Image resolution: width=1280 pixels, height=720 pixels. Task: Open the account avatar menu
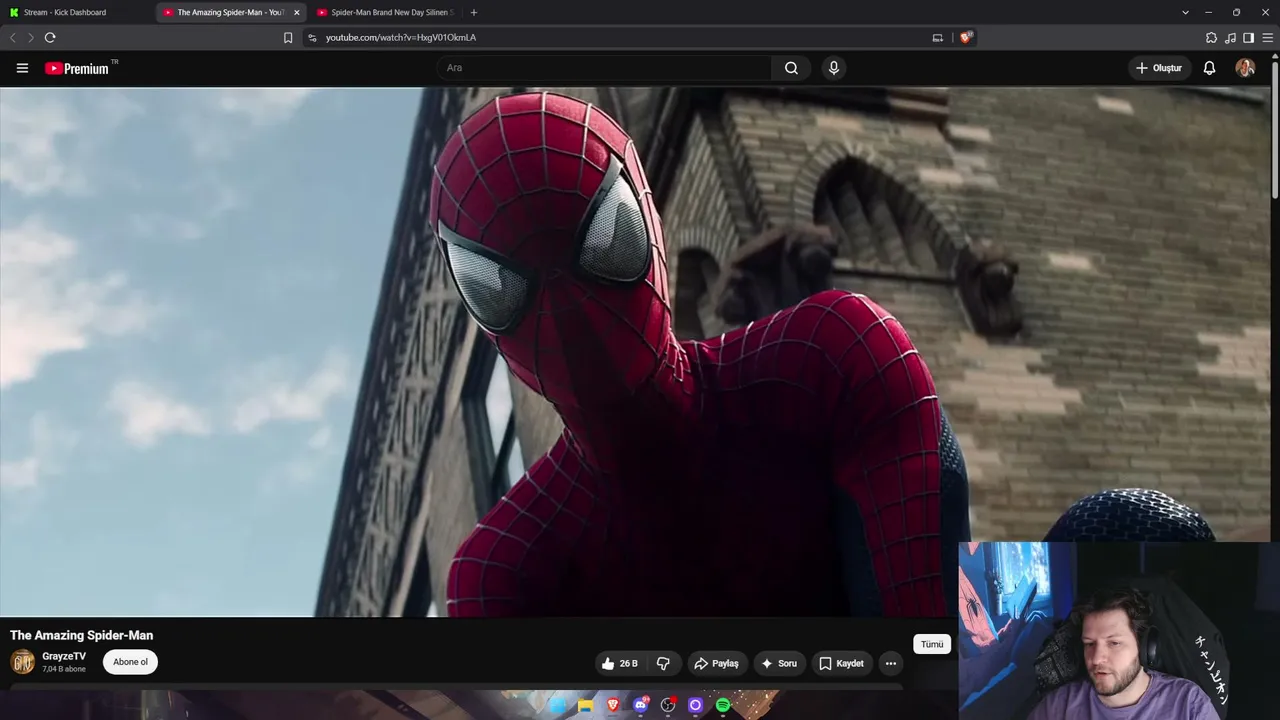[x=1245, y=68]
